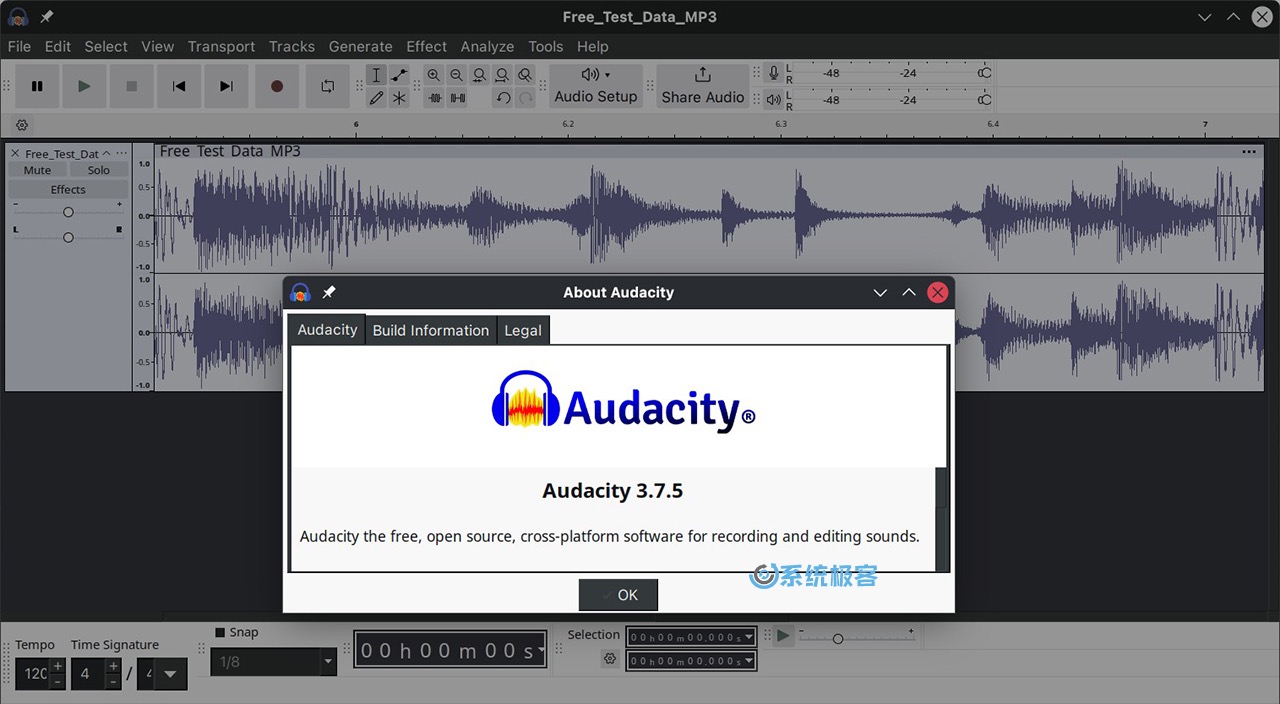Open the Select menu
This screenshot has width=1280, height=704.
pyautogui.click(x=106, y=46)
